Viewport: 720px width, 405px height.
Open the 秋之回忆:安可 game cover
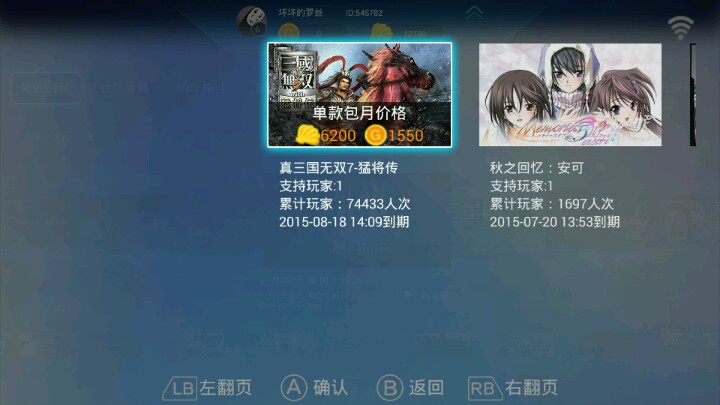(x=570, y=95)
